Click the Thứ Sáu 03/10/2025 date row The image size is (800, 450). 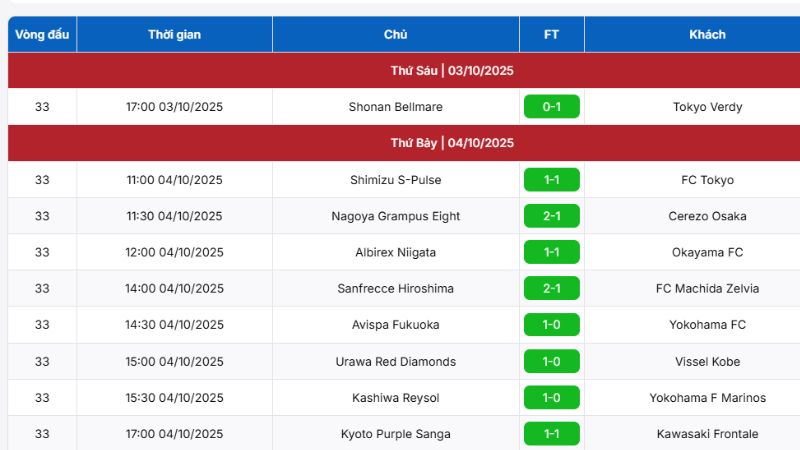(452, 71)
